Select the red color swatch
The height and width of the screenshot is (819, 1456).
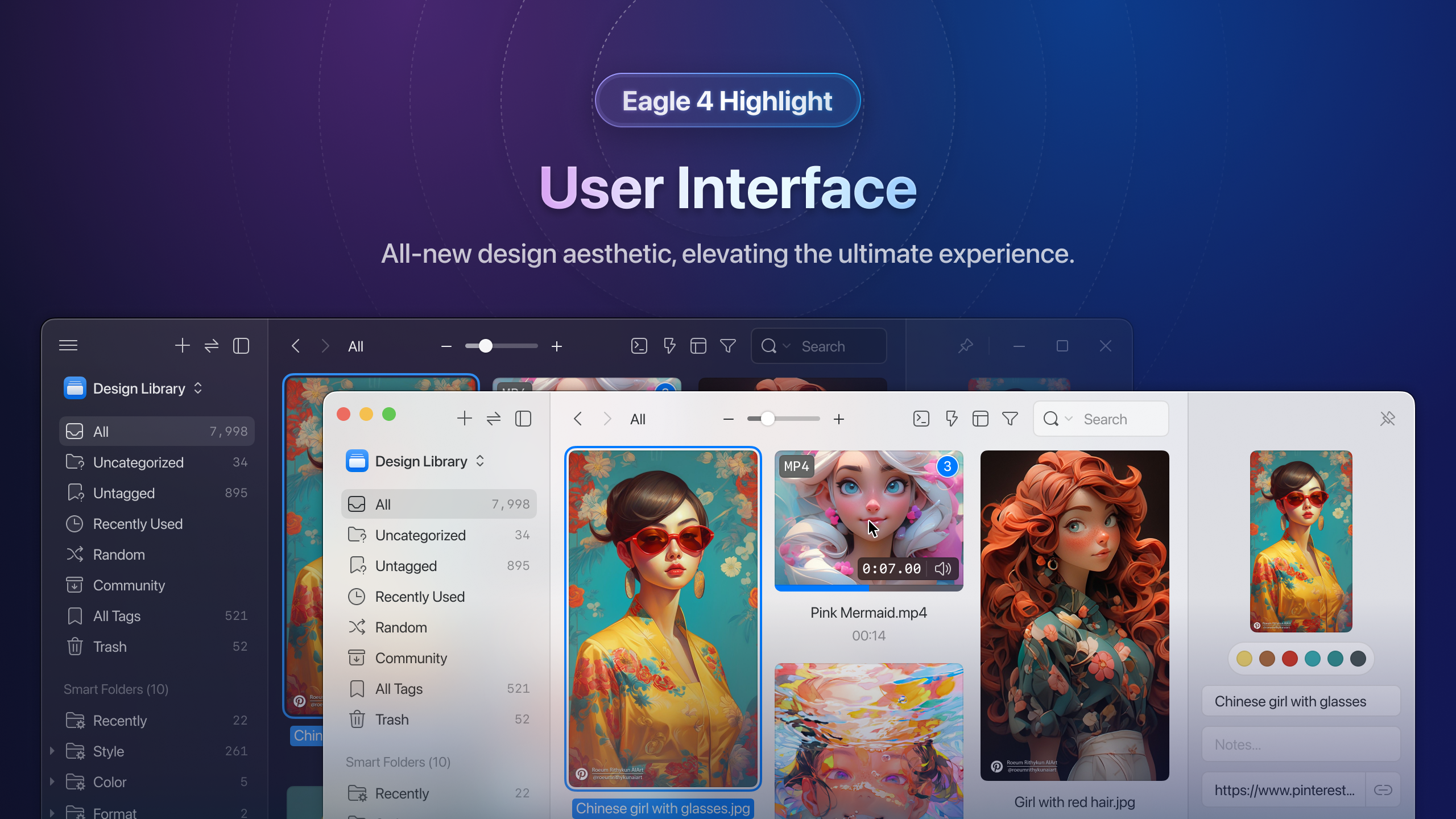coord(1290,658)
